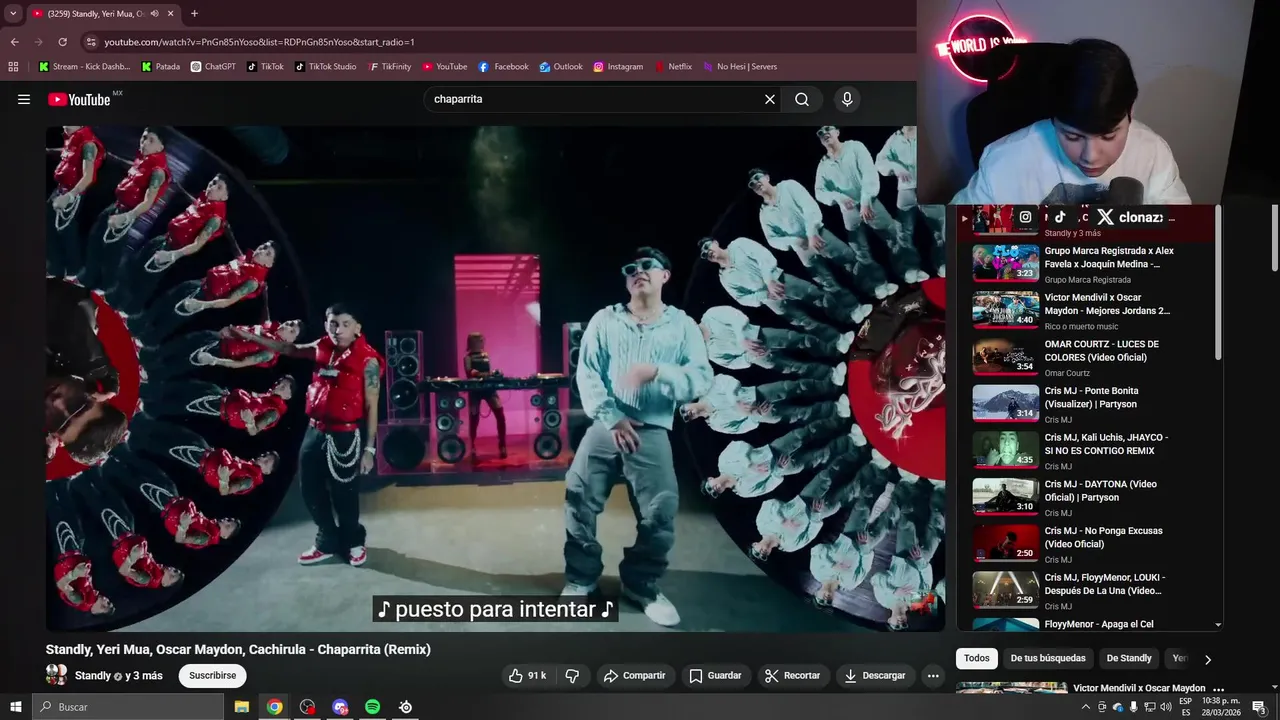This screenshot has width=1280, height=720.
Task: Reload the YouTube page
Action: tap(62, 42)
